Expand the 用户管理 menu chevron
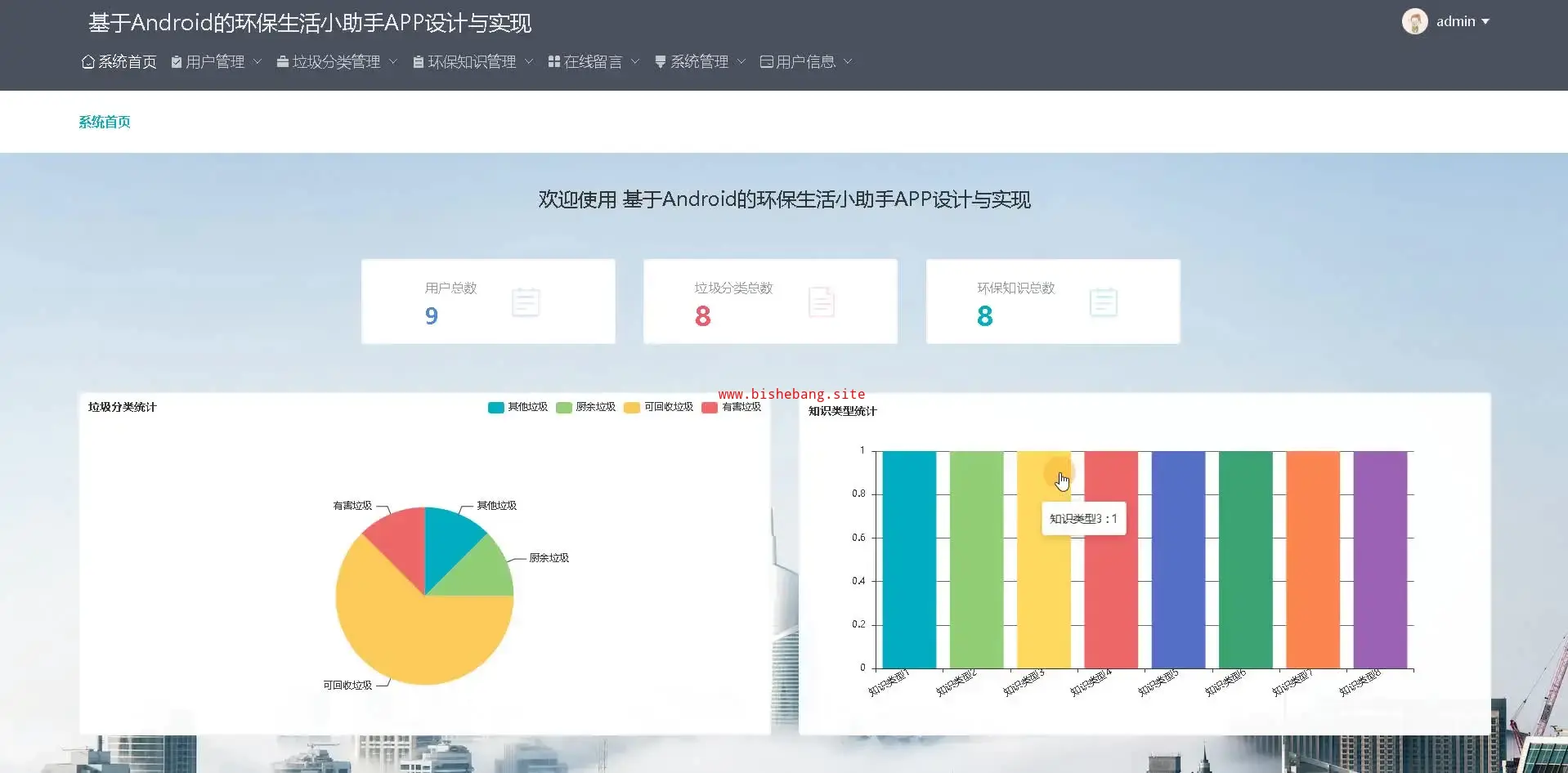Image resolution: width=1568 pixels, height=773 pixels. [x=258, y=61]
